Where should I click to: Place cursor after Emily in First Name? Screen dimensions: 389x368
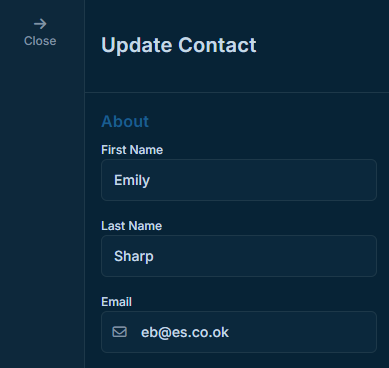151,180
